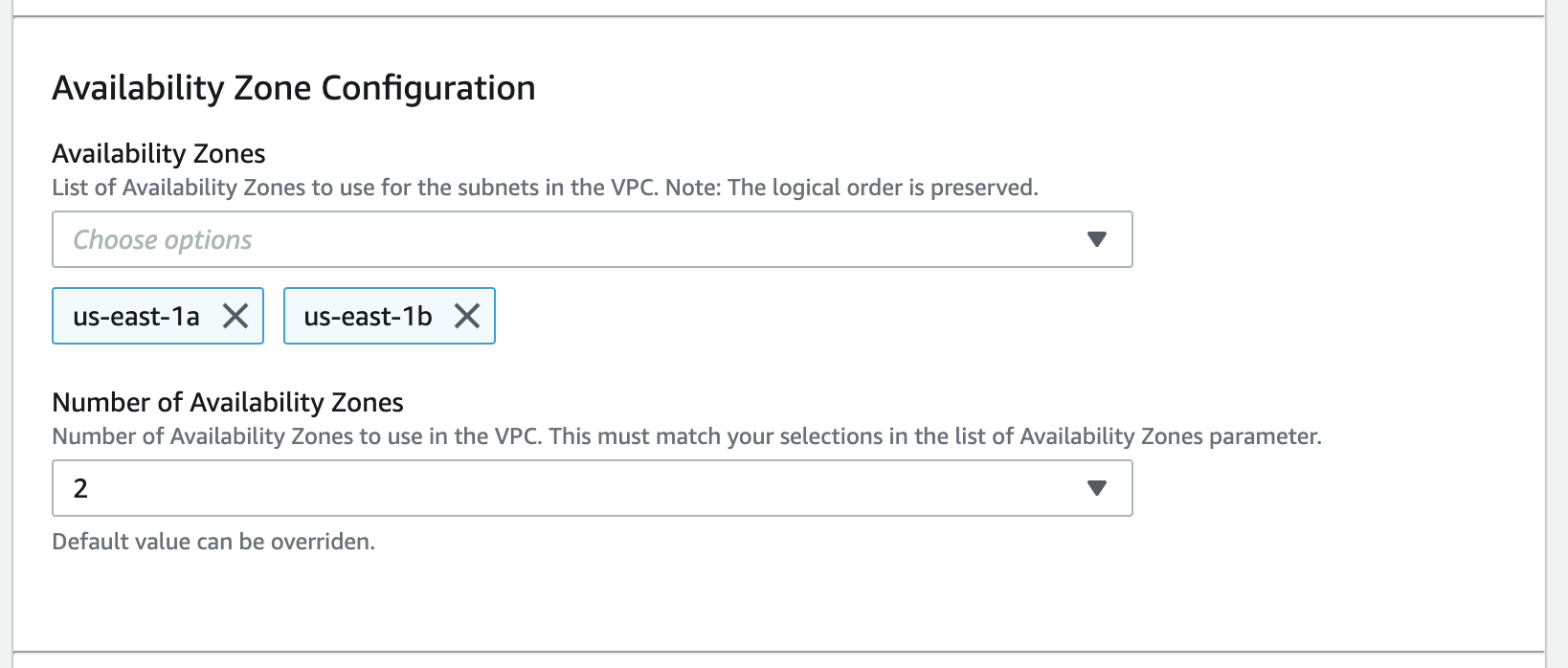Remove the us-east-1a zone tag
1568x668 pixels.
[x=235, y=316]
